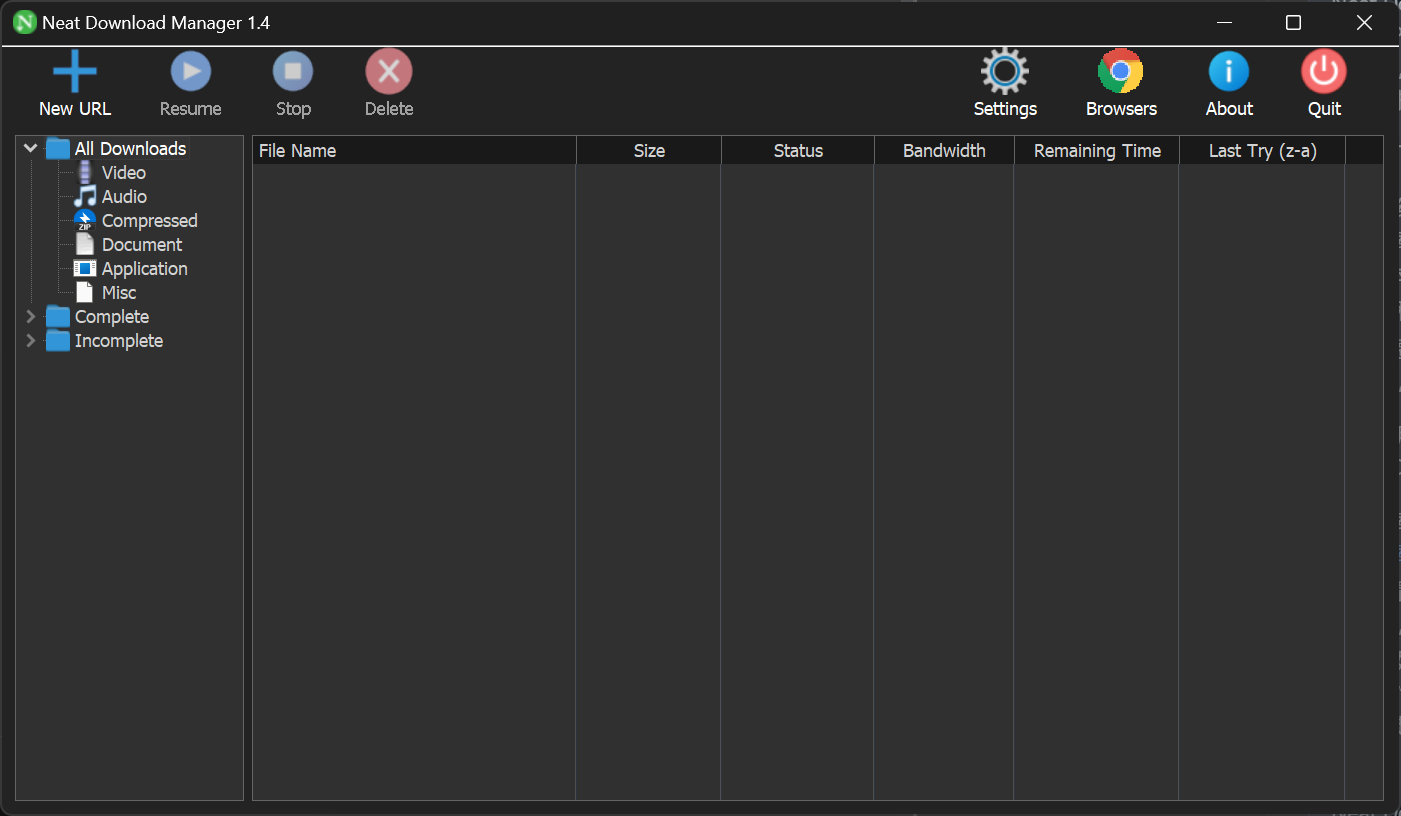Click the Video category film icon
This screenshot has height=816, width=1401.
[85, 173]
